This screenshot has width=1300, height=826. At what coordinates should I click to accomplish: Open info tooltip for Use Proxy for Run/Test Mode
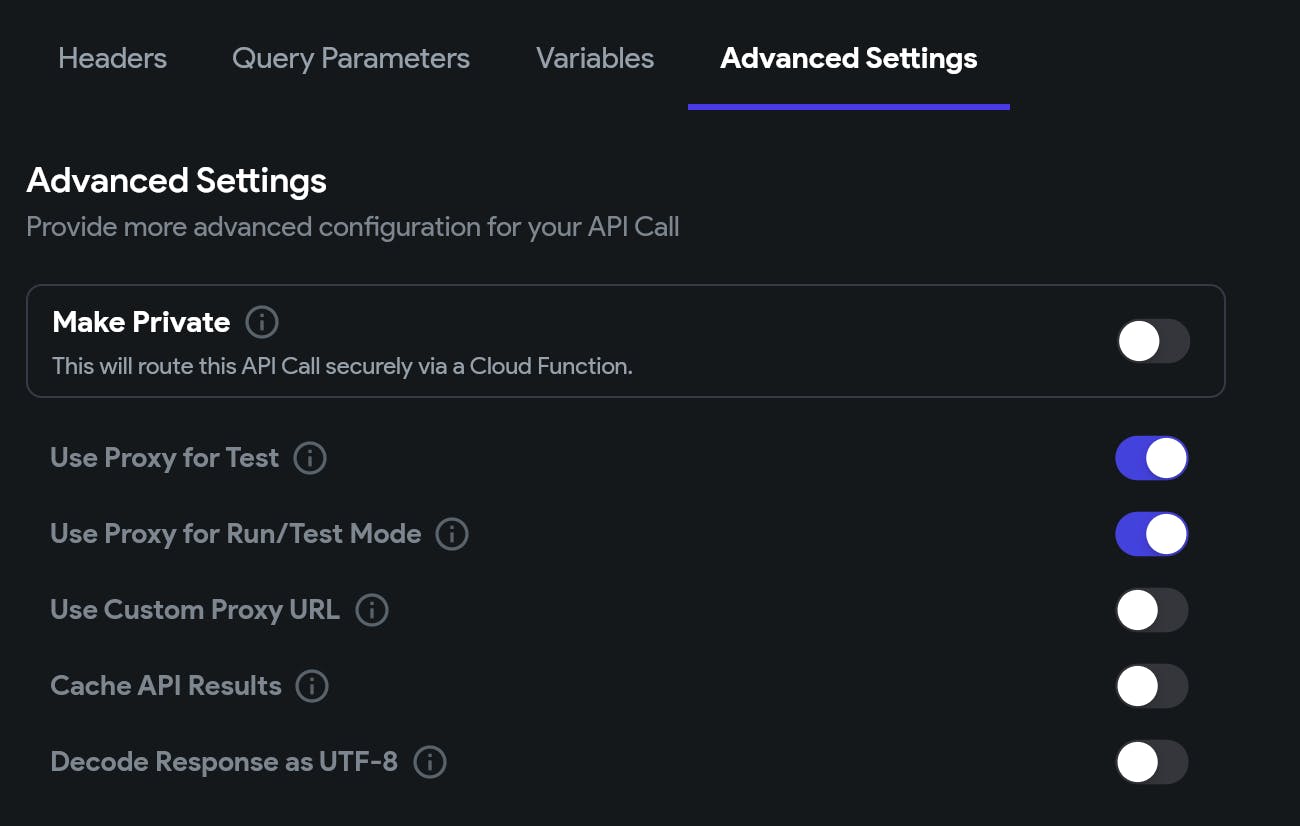click(x=452, y=534)
